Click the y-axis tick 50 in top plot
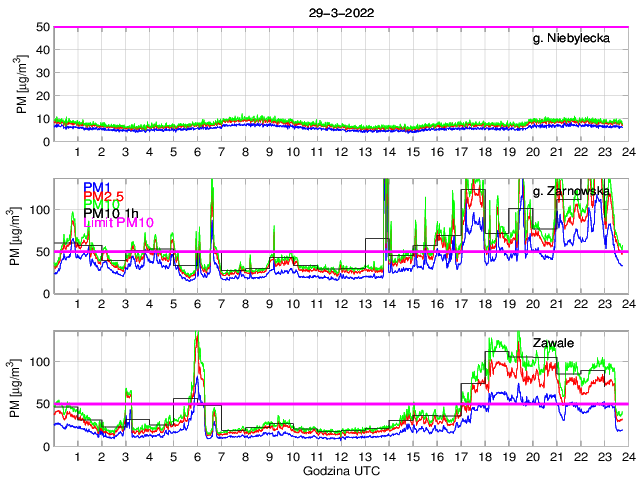Screen dimensions: 640x480 pos(43,27)
